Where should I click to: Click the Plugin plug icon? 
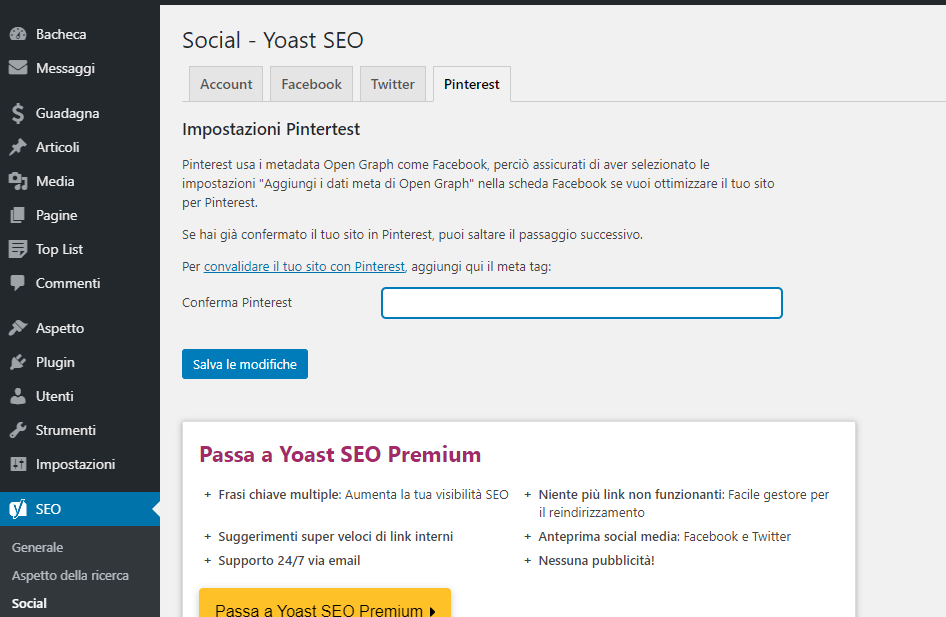pyautogui.click(x=17, y=362)
